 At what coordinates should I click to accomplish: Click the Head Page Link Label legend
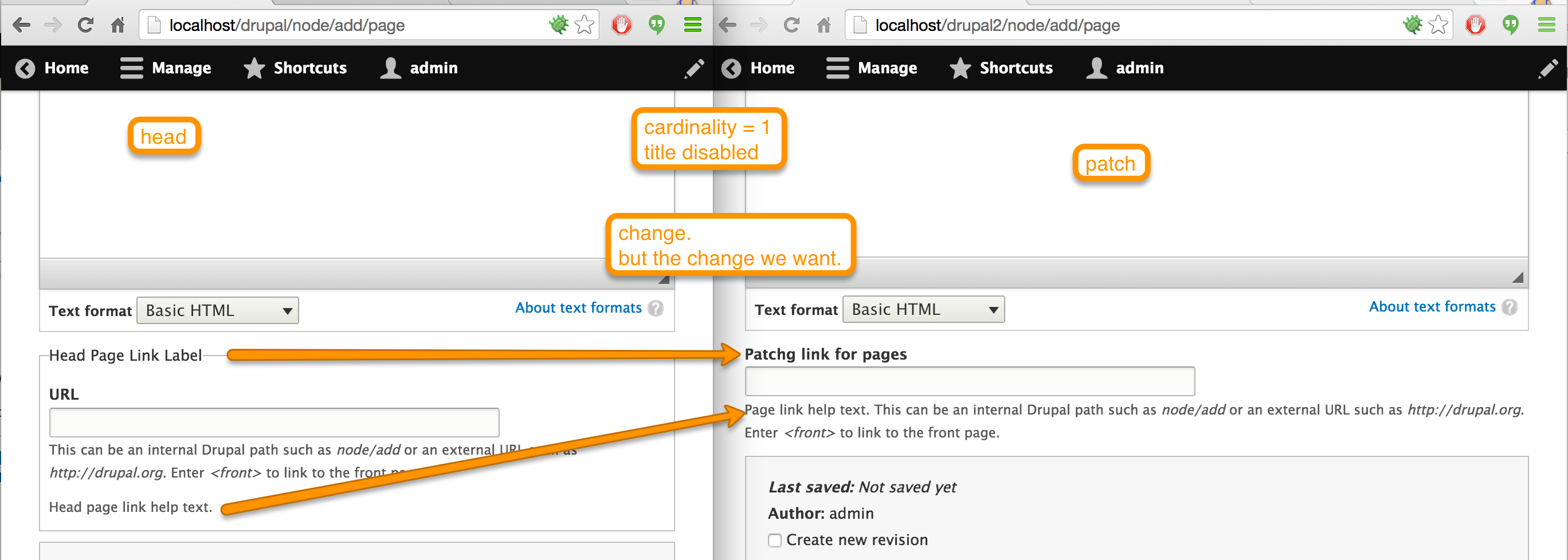[126, 355]
